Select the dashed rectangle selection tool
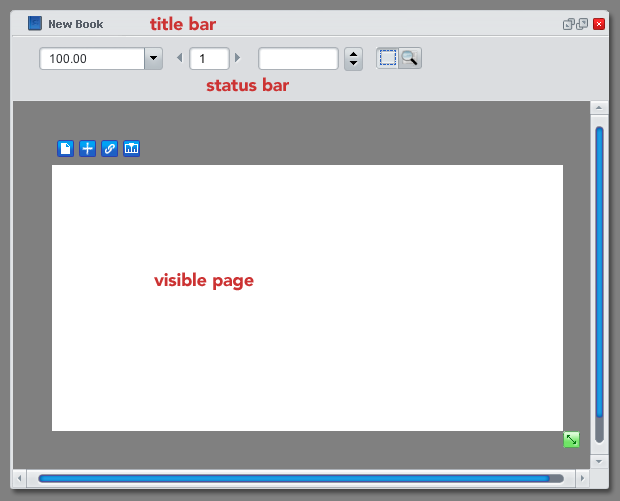620x501 pixels. [388, 58]
